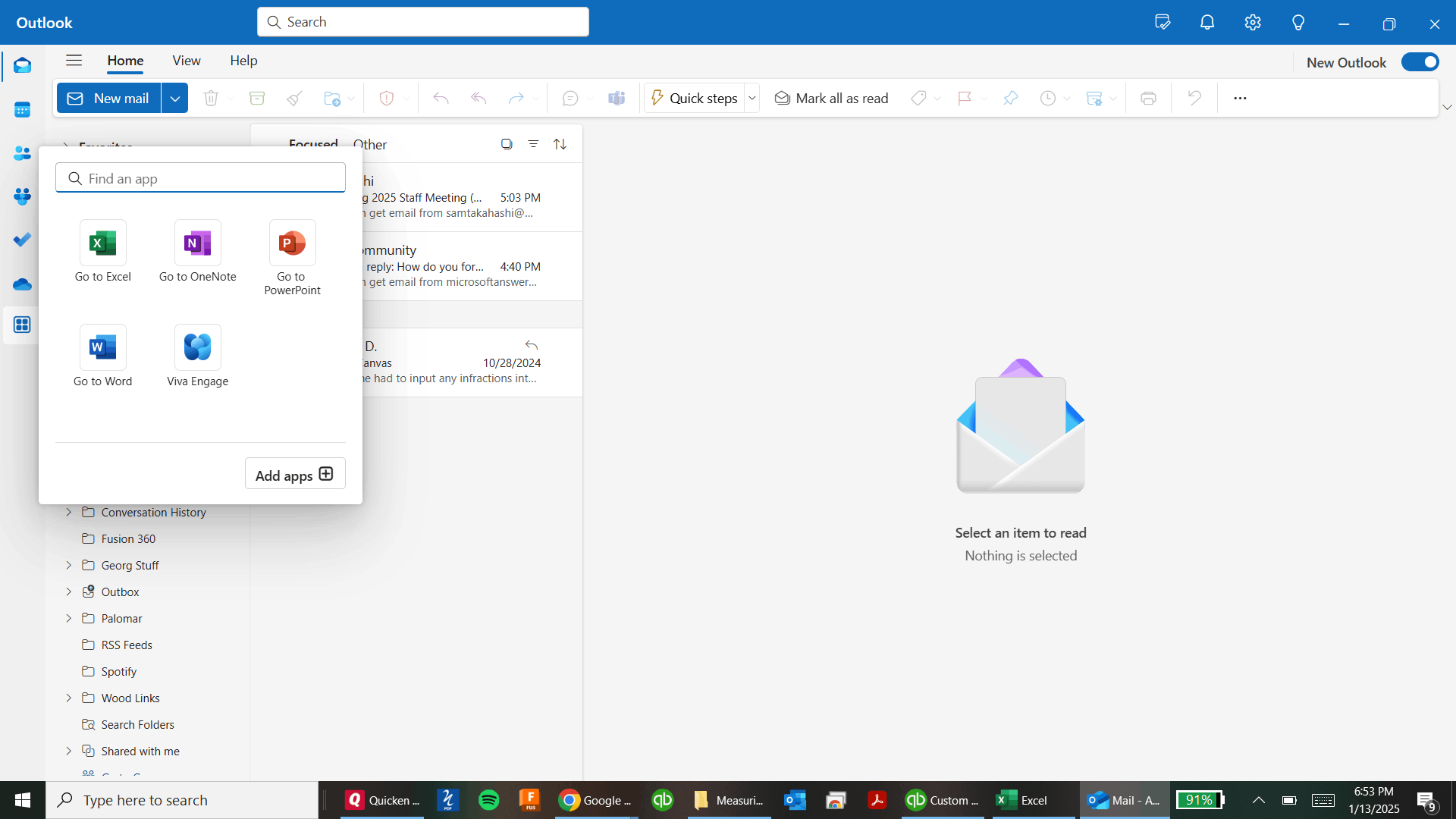Open the New mail dropdown arrow
Viewport: 1456px width, 819px height.
[x=174, y=99]
